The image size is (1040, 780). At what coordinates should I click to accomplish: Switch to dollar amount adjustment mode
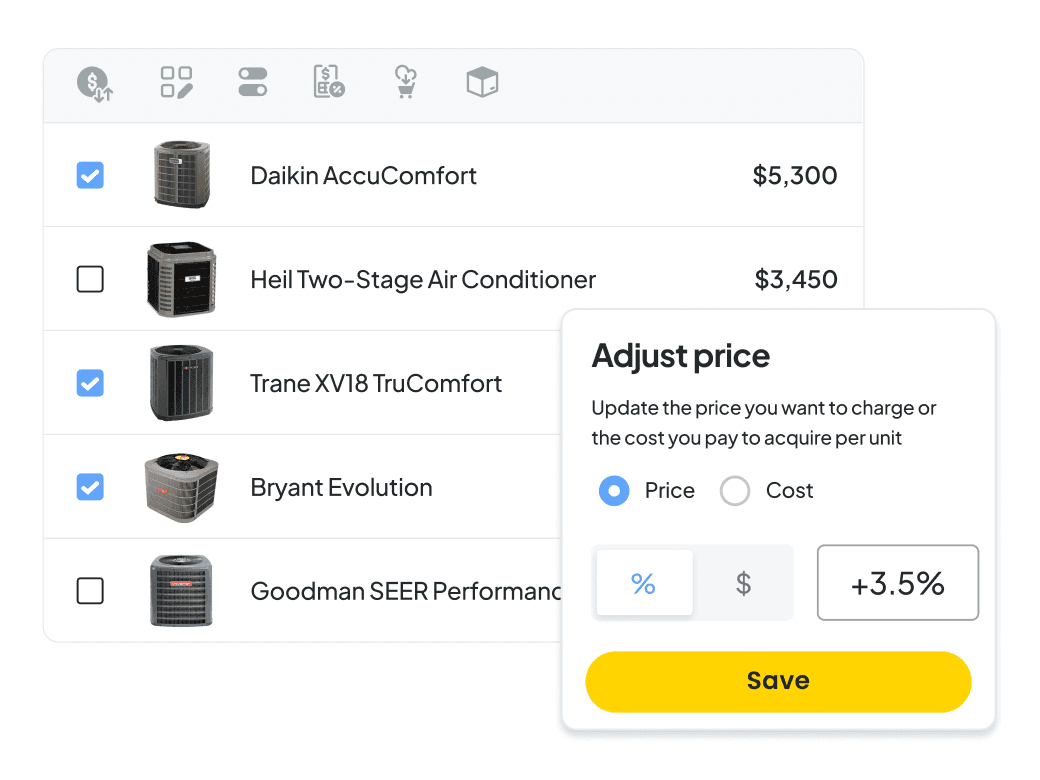(x=744, y=583)
